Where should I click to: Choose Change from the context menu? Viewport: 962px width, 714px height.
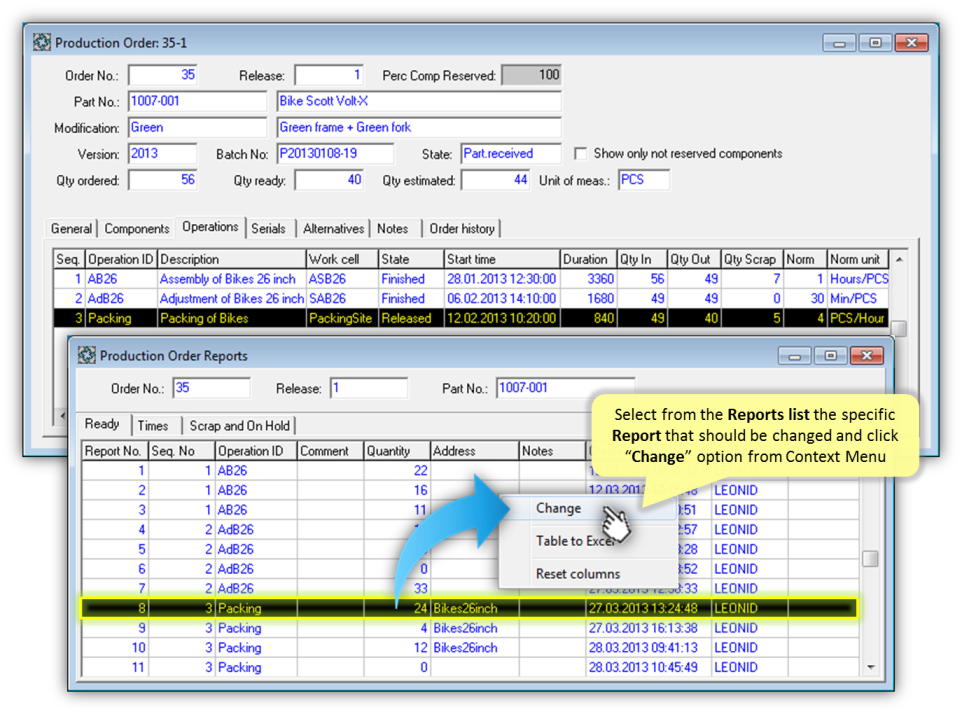click(558, 508)
